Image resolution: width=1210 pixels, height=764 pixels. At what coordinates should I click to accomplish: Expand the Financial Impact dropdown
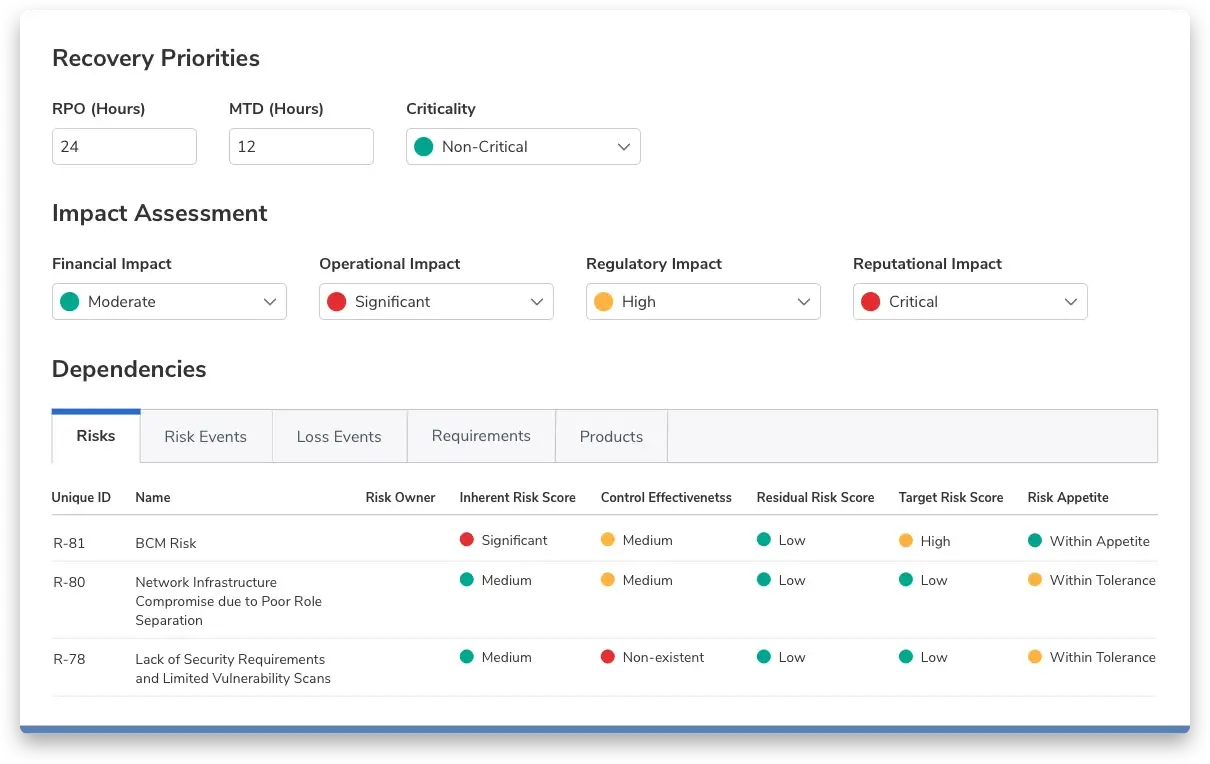click(x=169, y=302)
